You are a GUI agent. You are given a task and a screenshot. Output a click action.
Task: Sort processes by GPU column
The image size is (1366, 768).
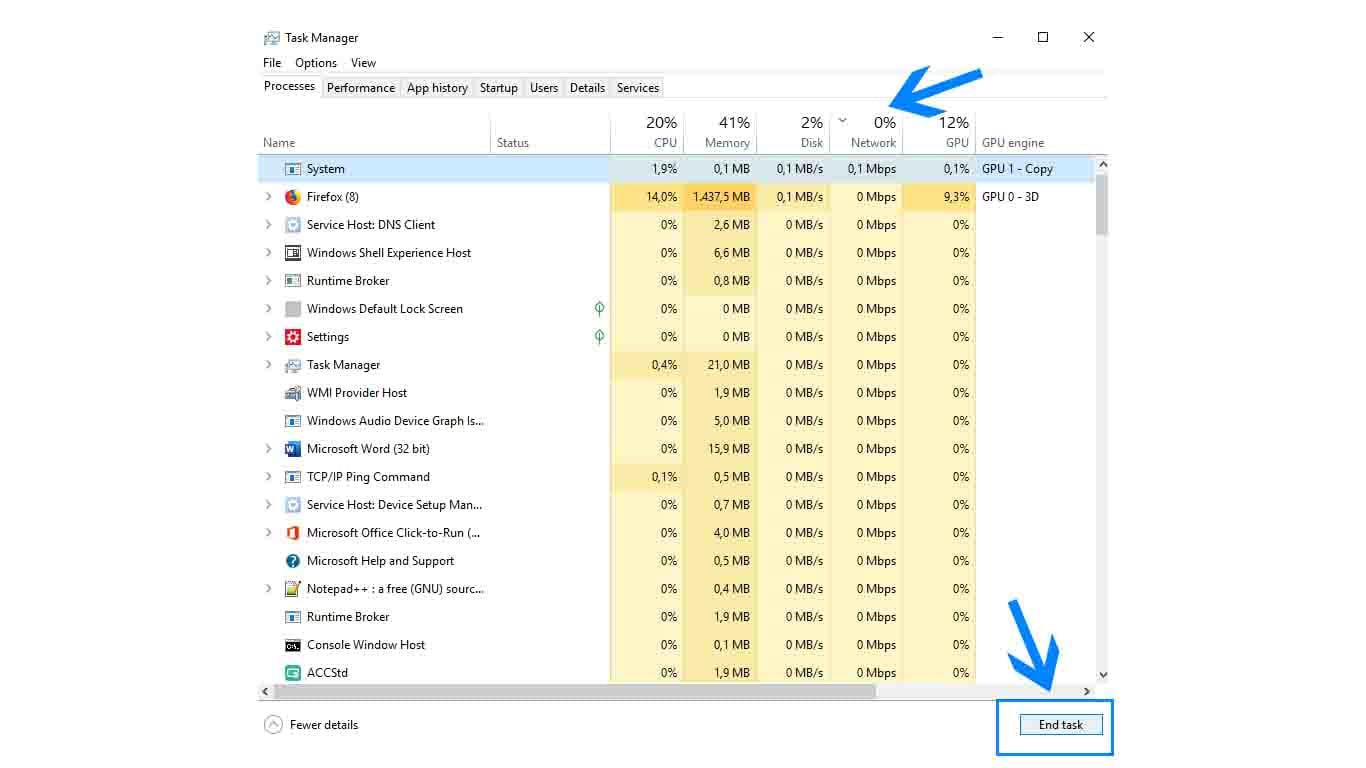pos(939,132)
